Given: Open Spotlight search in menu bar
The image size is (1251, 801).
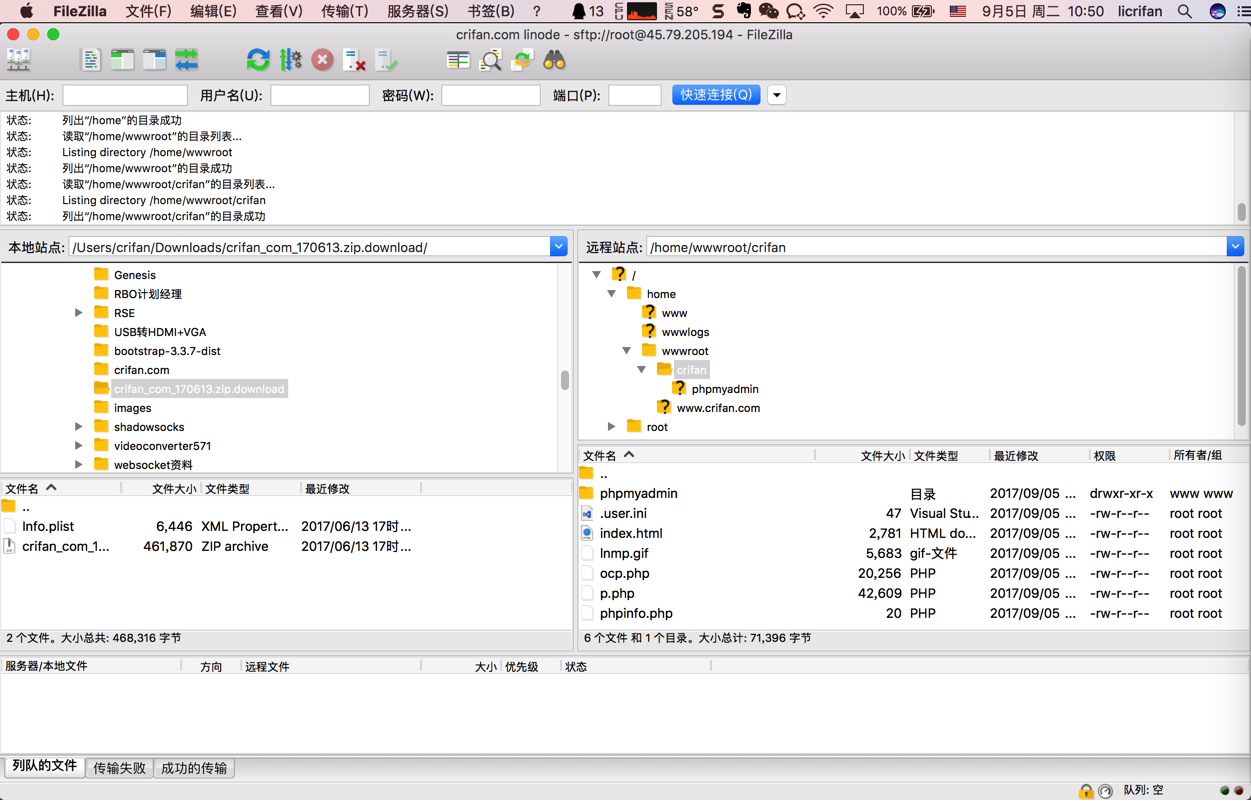Looking at the screenshot, I should [1184, 12].
